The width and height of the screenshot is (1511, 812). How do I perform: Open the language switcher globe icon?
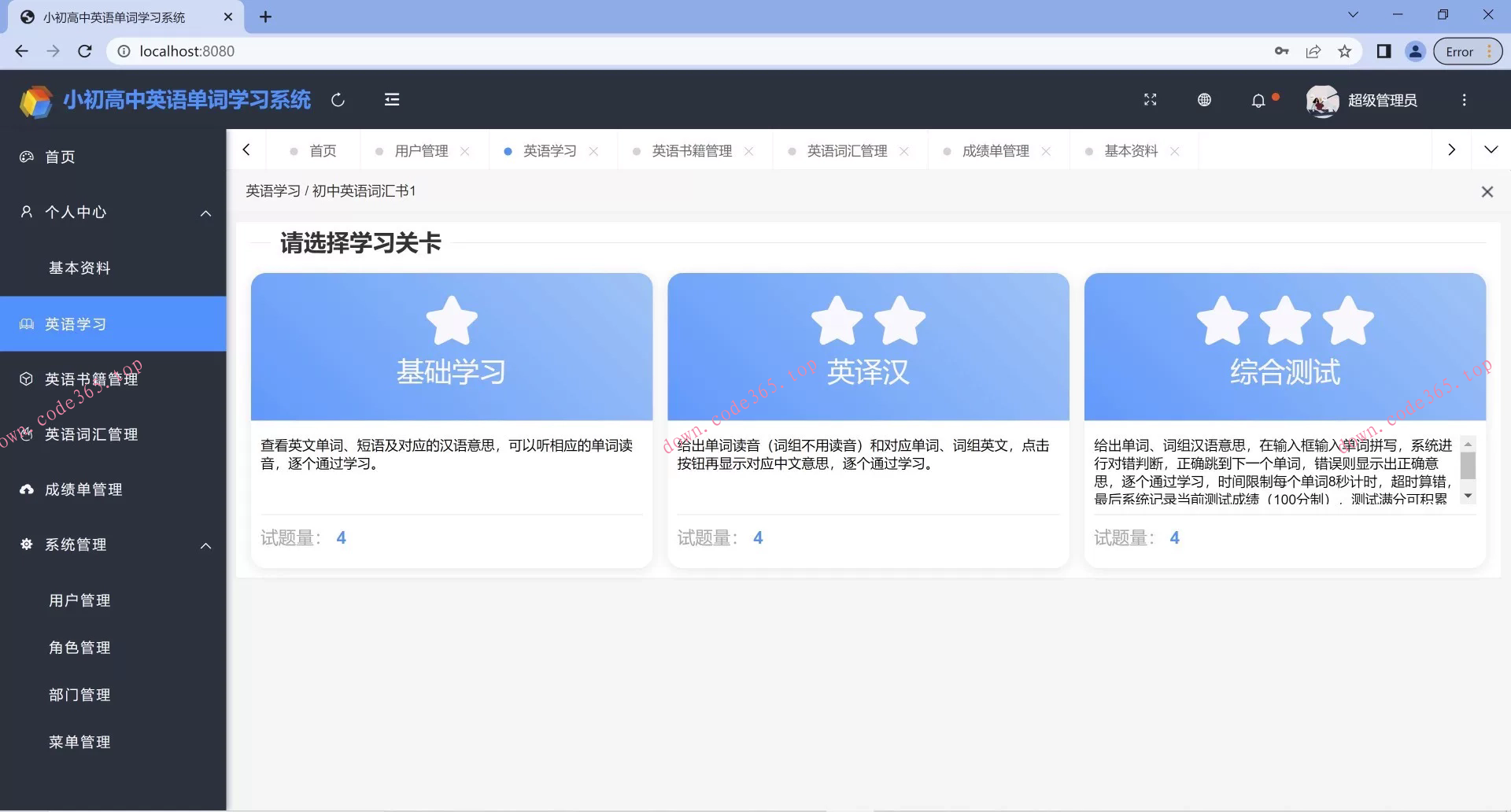1203,100
